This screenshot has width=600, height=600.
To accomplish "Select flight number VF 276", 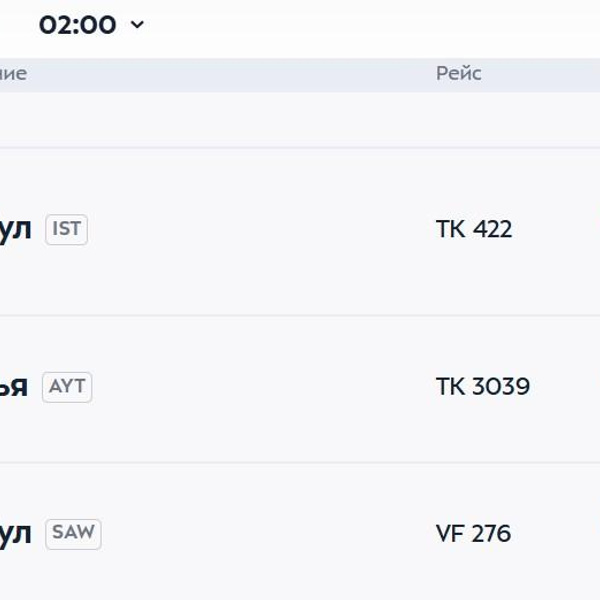I will pyautogui.click(x=473, y=533).
